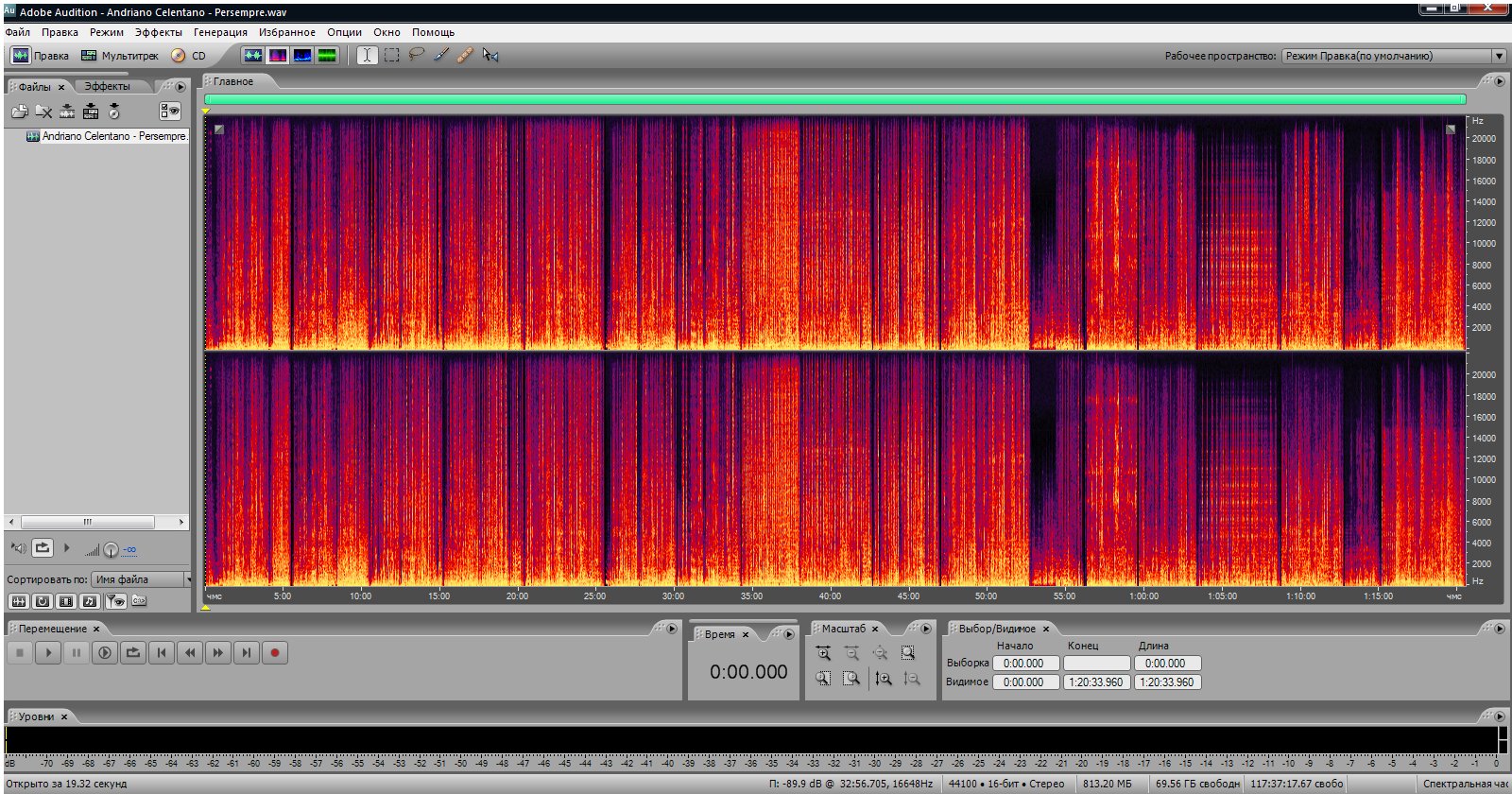Select the Spot Healing bandage tool
Image resolution: width=1512 pixels, height=794 pixels.
(x=465, y=55)
